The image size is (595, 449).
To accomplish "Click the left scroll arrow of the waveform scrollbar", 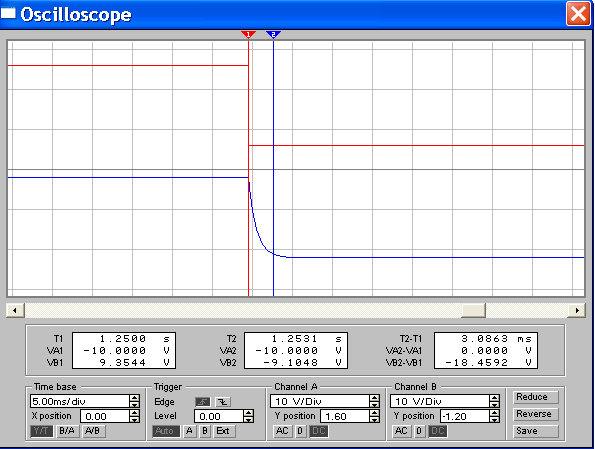I will pos(15,310).
